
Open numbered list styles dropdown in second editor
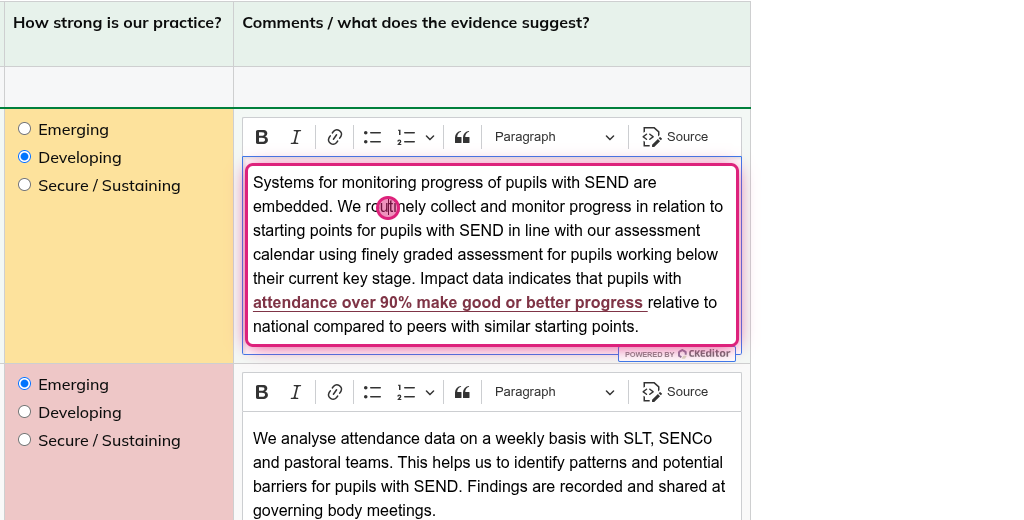(x=430, y=392)
